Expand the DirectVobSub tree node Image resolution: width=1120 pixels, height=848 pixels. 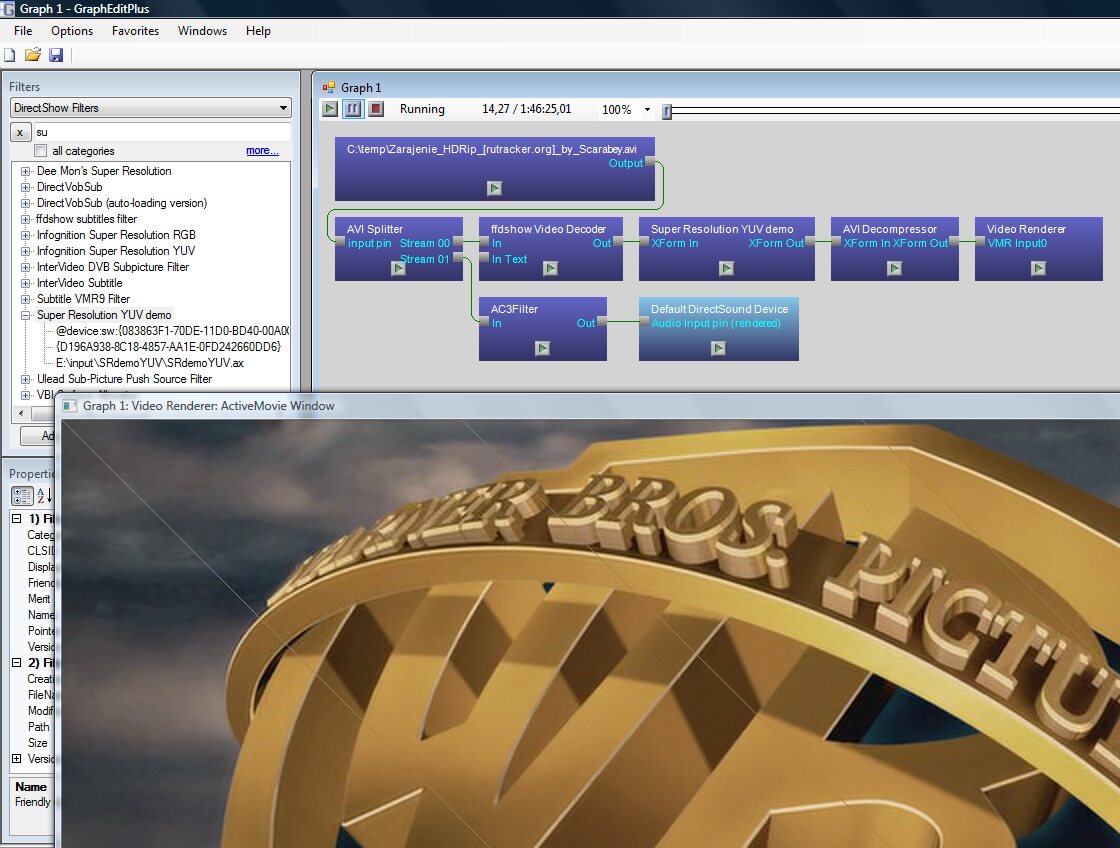[x=26, y=187]
